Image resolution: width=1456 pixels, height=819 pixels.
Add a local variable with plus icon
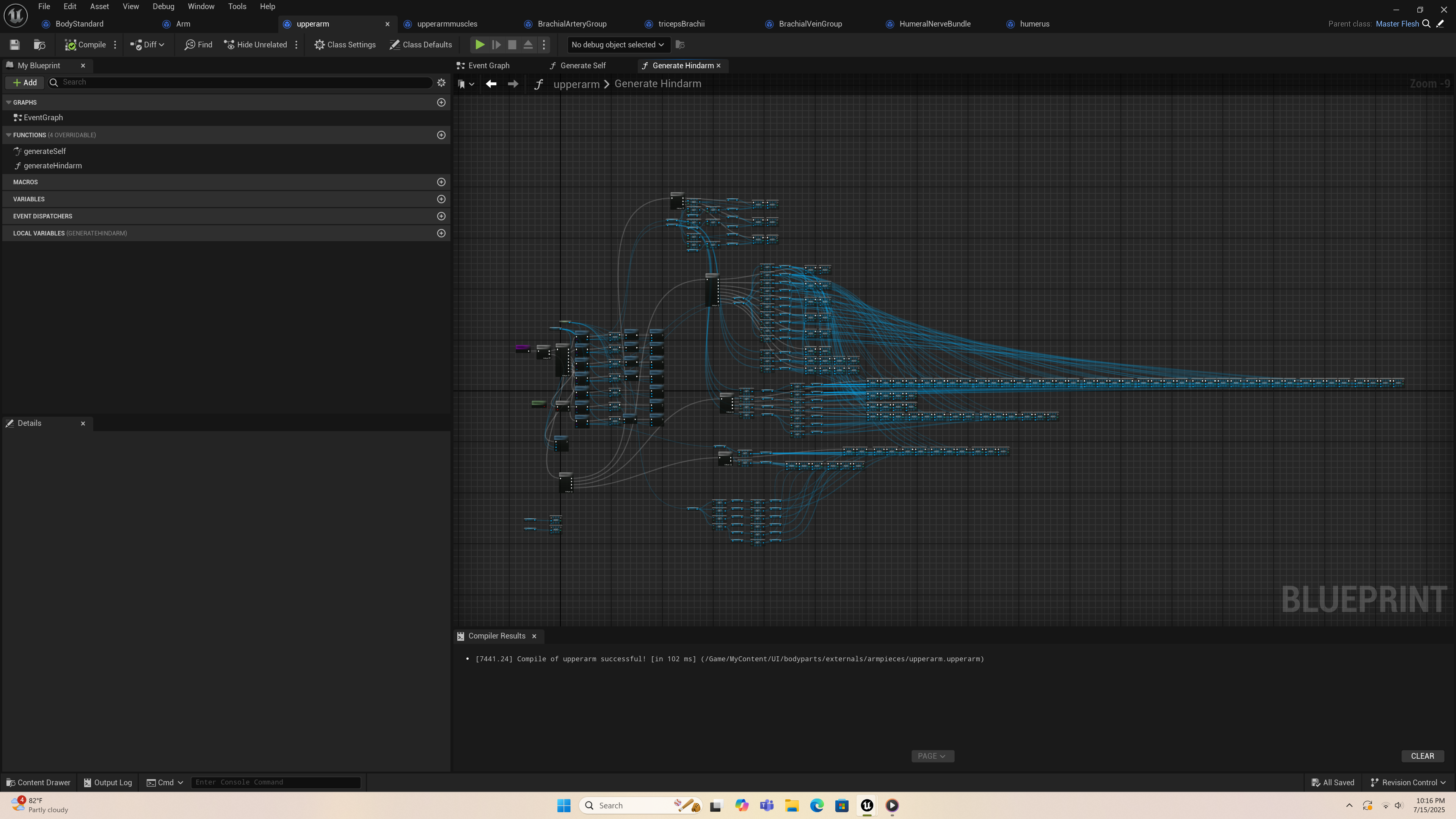click(441, 234)
